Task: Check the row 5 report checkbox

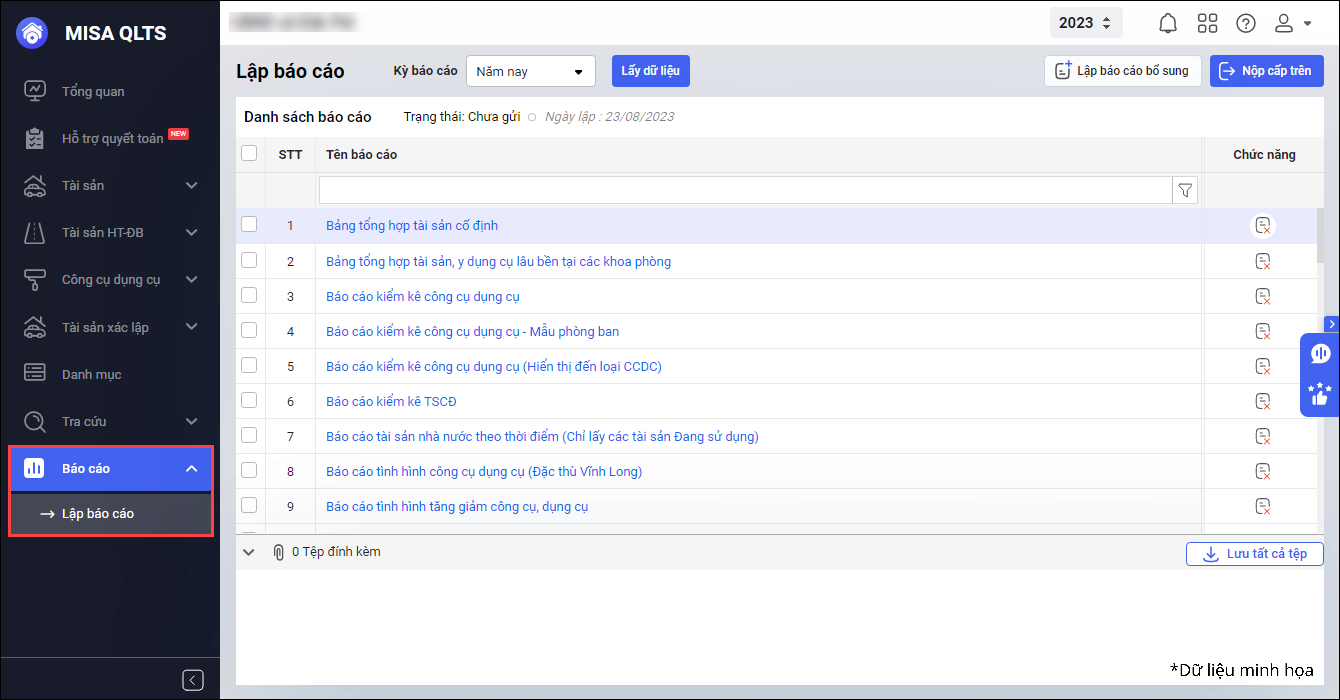Action: tap(249, 365)
